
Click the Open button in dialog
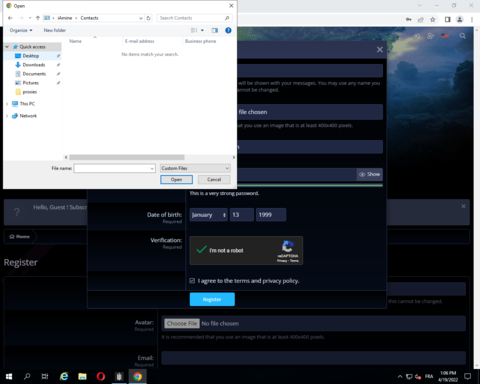coord(176,179)
